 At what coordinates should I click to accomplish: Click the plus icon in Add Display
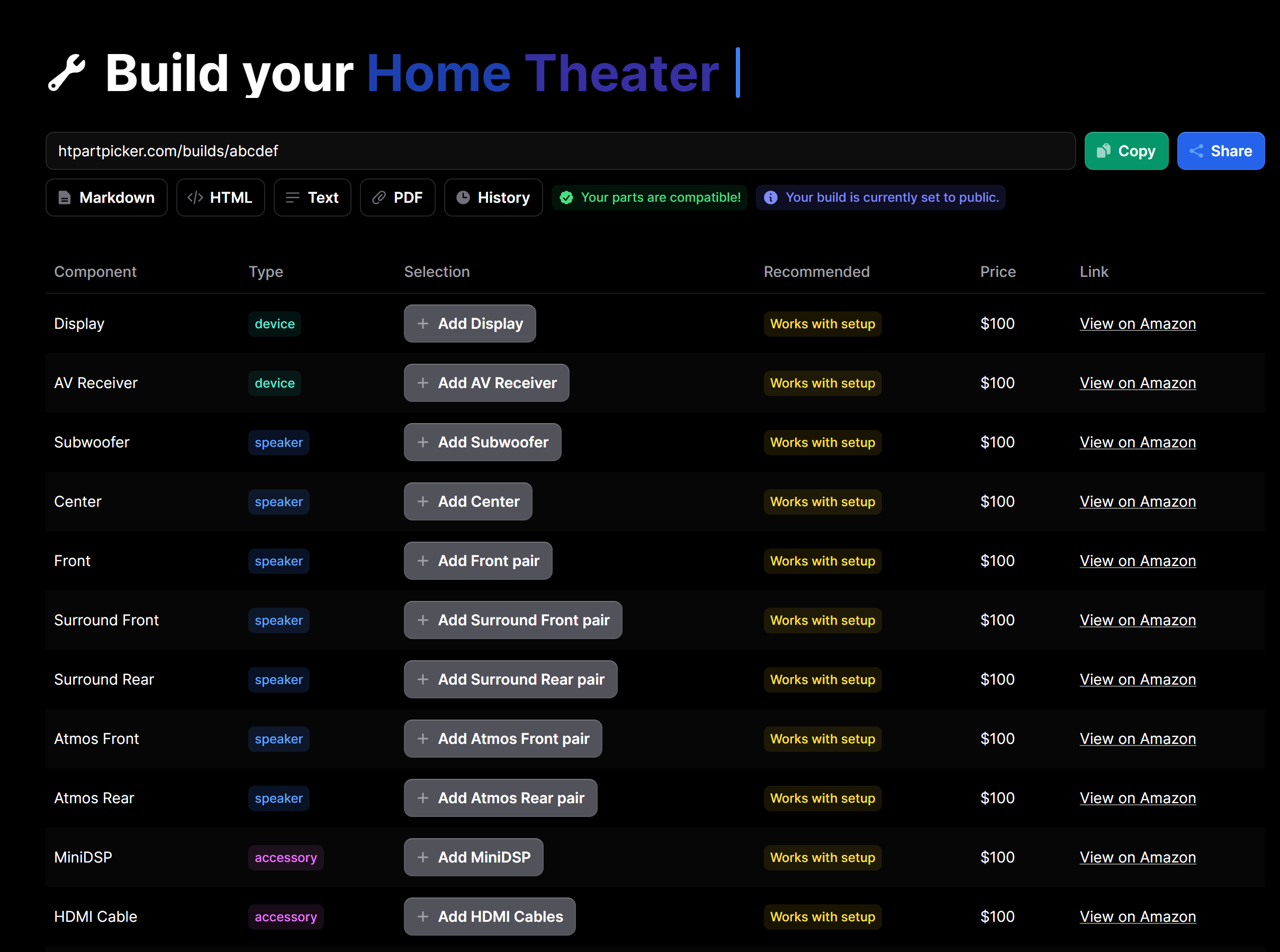(423, 324)
